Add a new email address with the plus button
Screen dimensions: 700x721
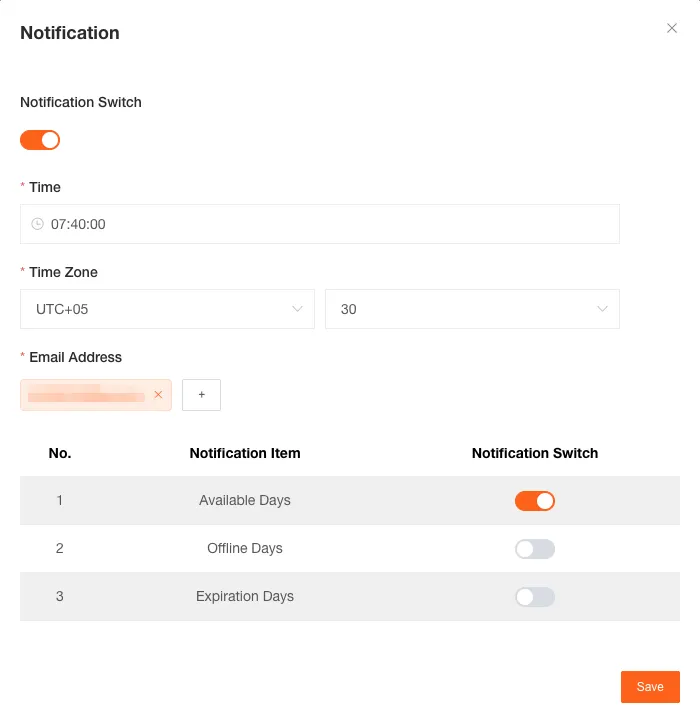click(x=201, y=395)
